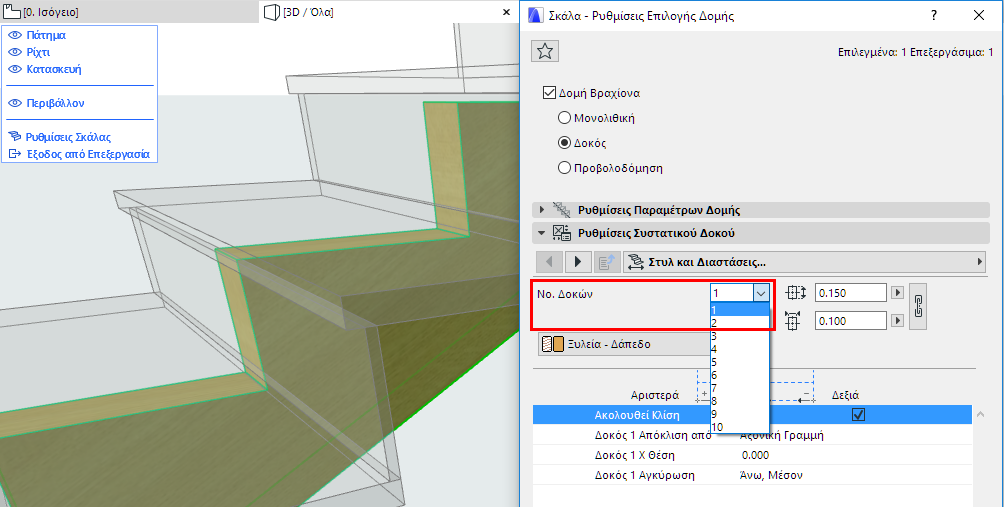Toggle visibility eye for Πάτημα

(x=15, y=35)
